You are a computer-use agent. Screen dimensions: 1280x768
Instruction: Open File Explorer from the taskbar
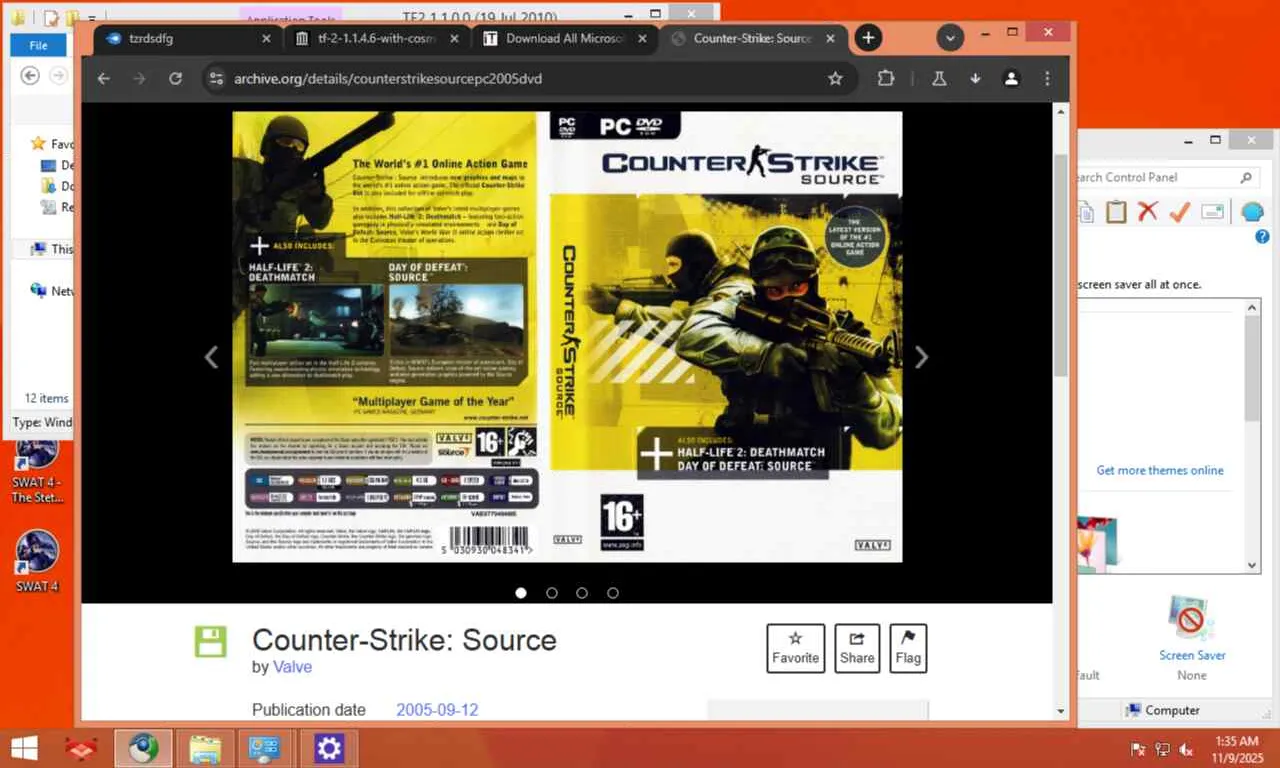(x=205, y=748)
